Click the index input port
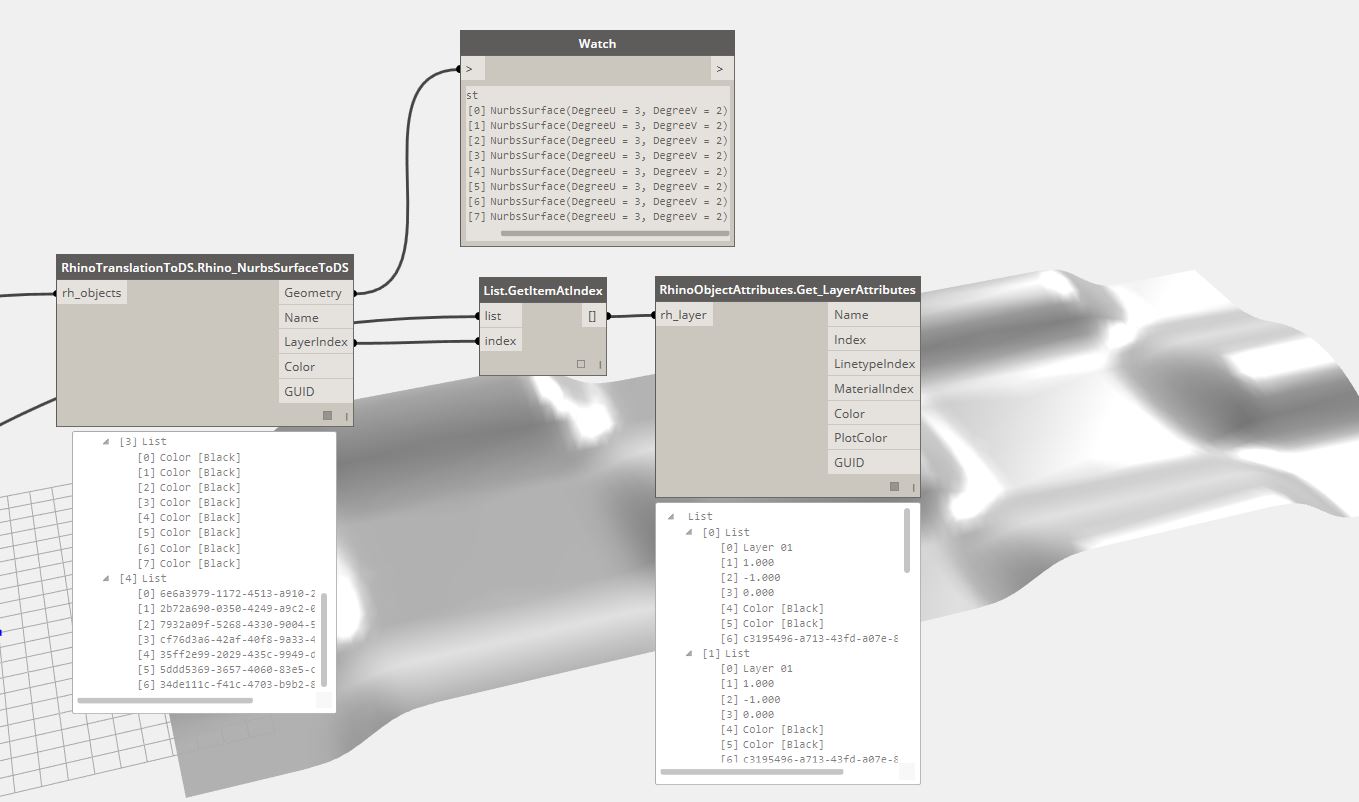This screenshot has height=802, width=1359. [501, 341]
